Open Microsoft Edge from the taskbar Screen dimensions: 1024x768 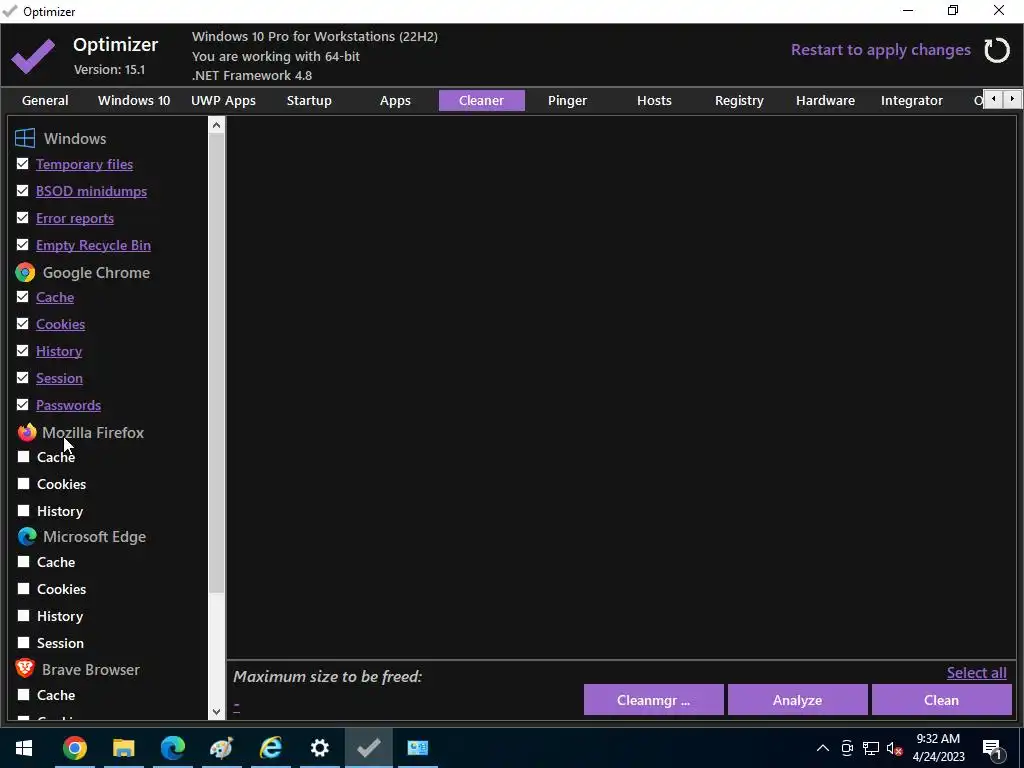tap(172, 748)
